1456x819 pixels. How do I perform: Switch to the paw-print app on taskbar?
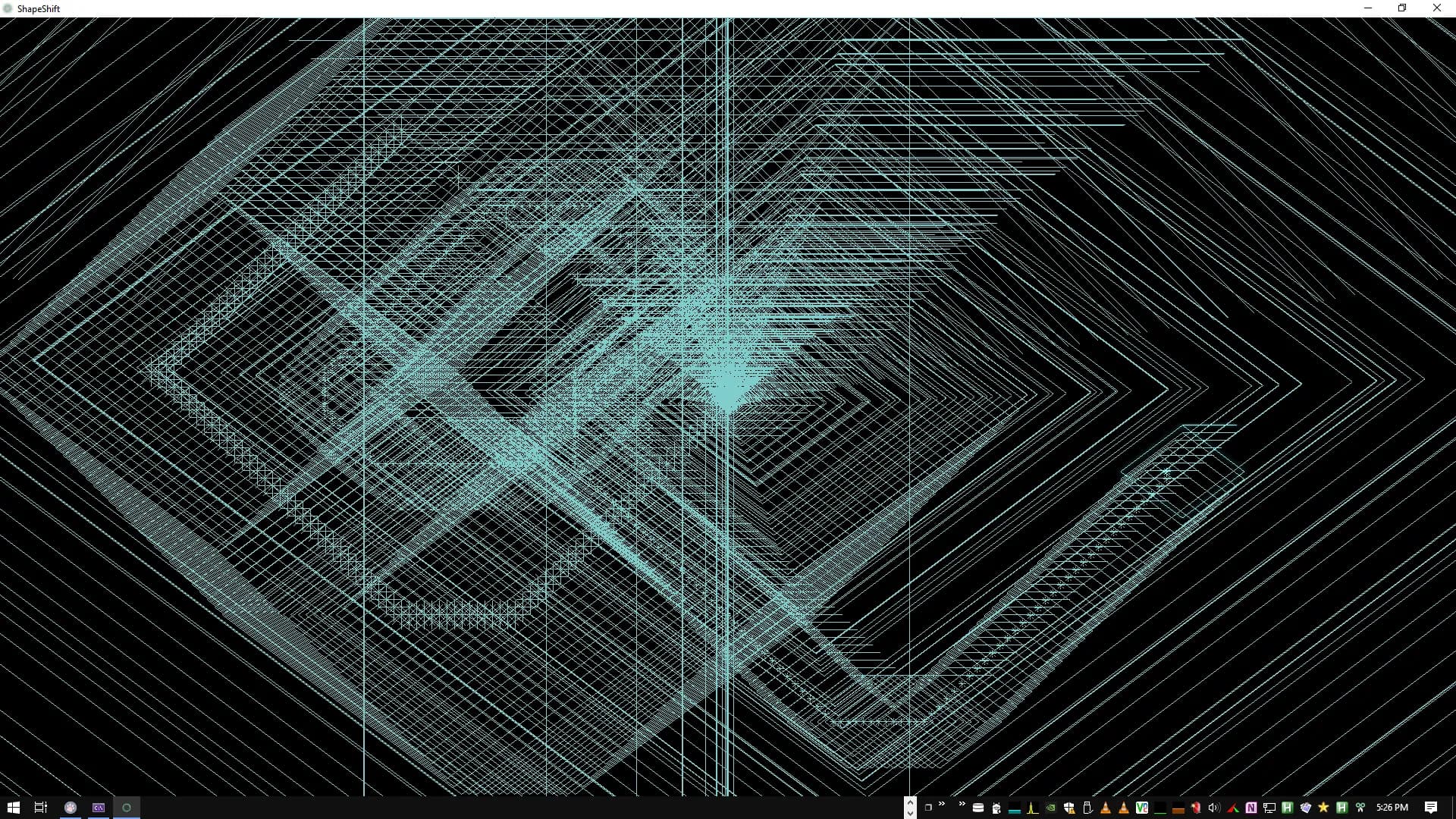(x=71, y=808)
